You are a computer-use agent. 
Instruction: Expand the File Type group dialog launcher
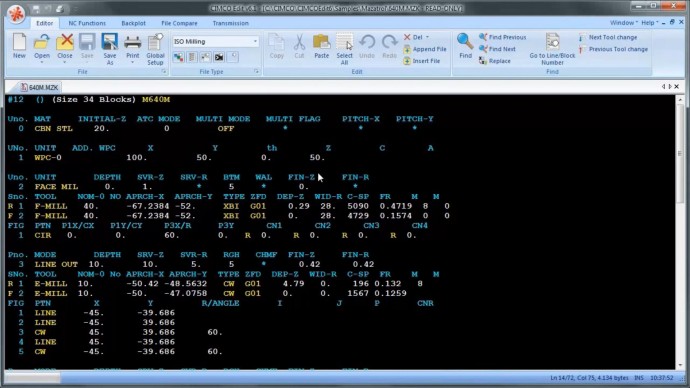(256, 71)
